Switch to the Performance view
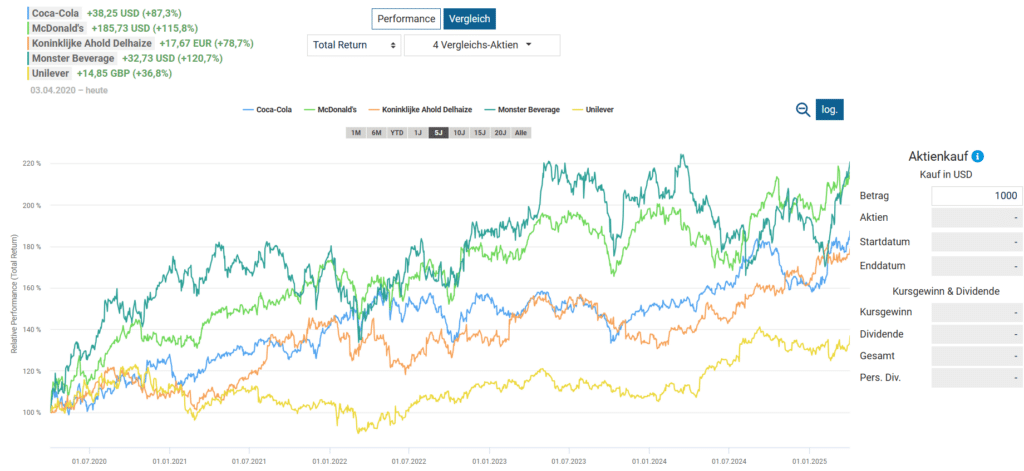The height and width of the screenshot is (471, 1024). pos(406,19)
